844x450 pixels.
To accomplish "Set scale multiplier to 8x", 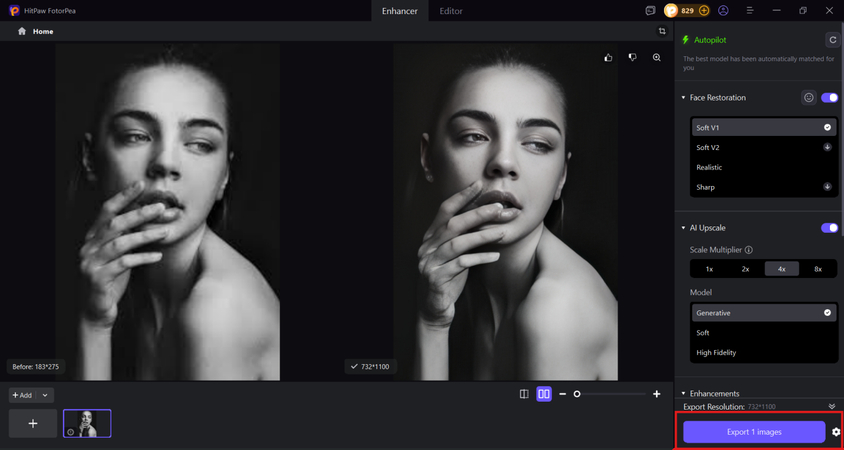I will pos(818,269).
